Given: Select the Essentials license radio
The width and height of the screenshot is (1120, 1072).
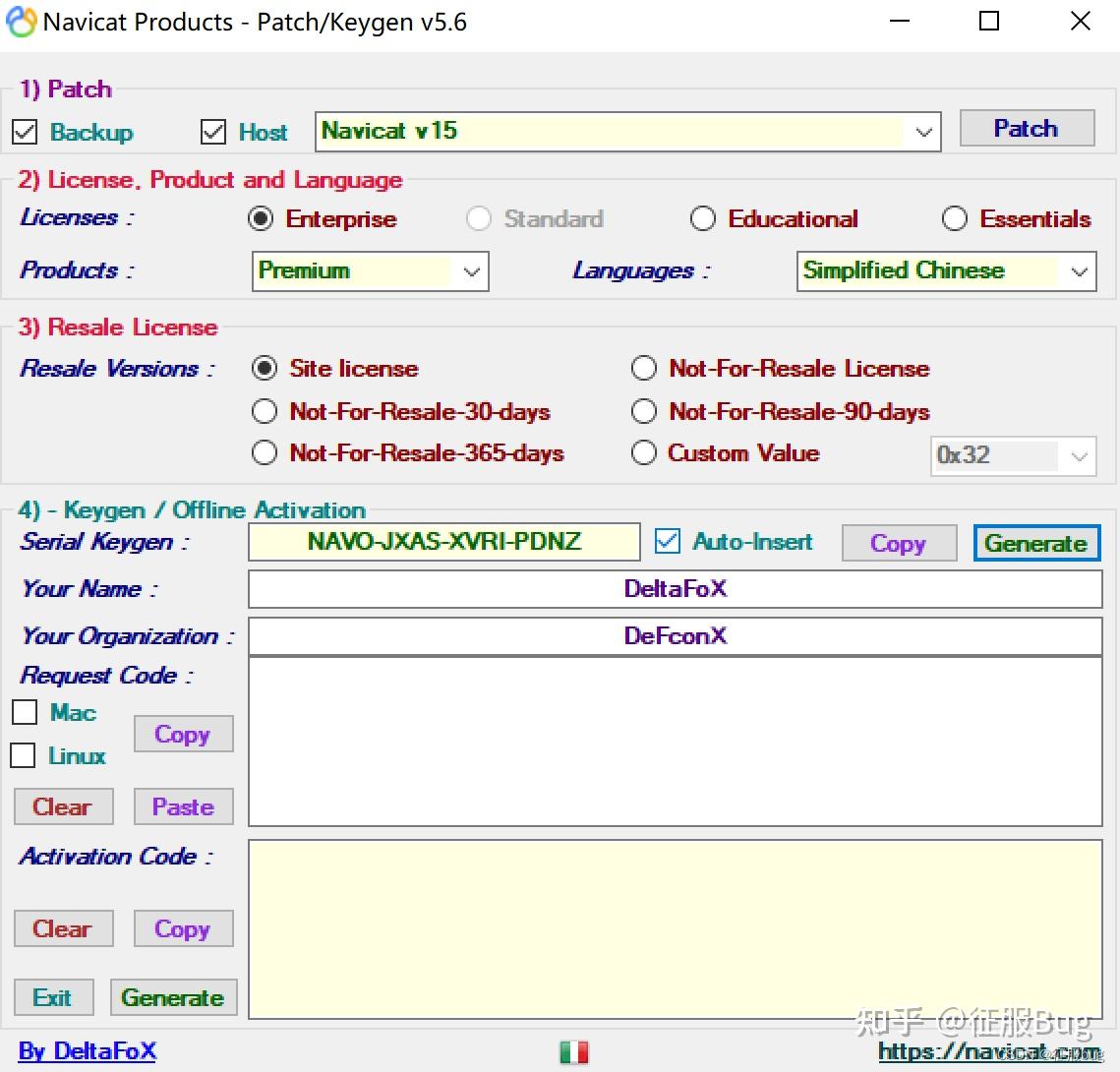Looking at the screenshot, I should click(954, 218).
